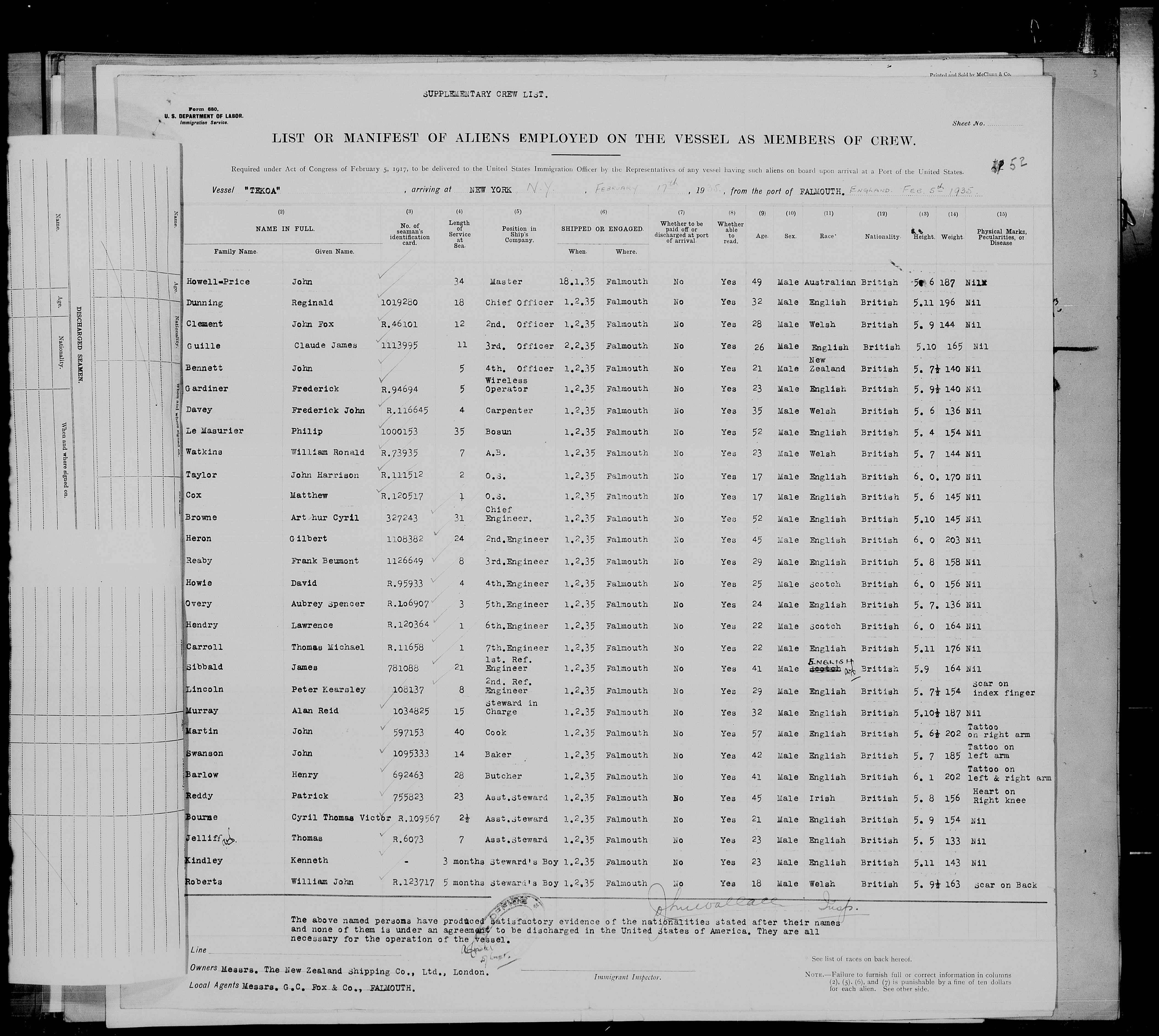Click the departure port "FALMOUTH." in header
Screen dimensions: 1159x1036
pyautogui.click(x=821, y=192)
